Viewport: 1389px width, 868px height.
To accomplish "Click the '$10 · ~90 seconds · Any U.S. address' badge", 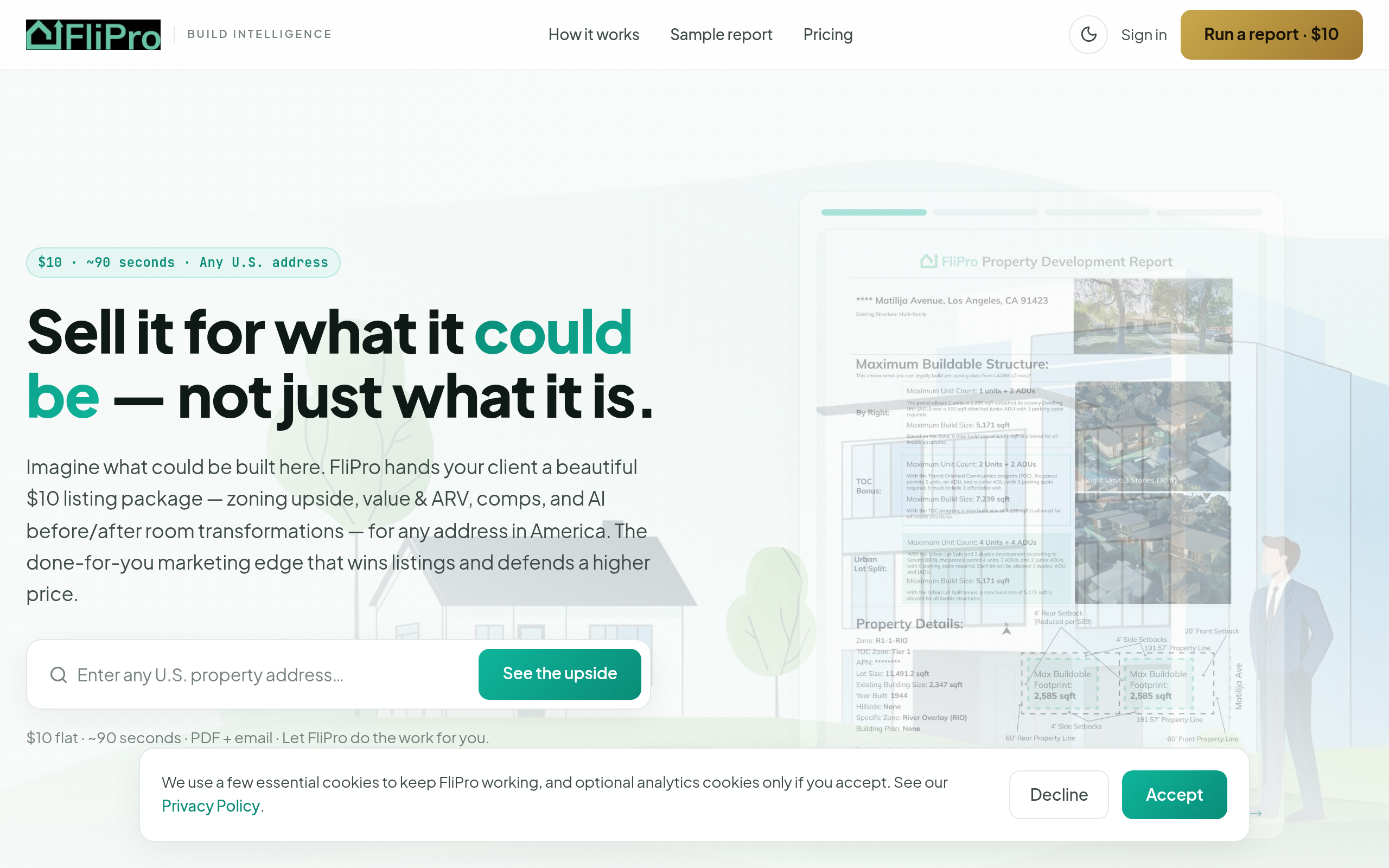I will point(183,263).
